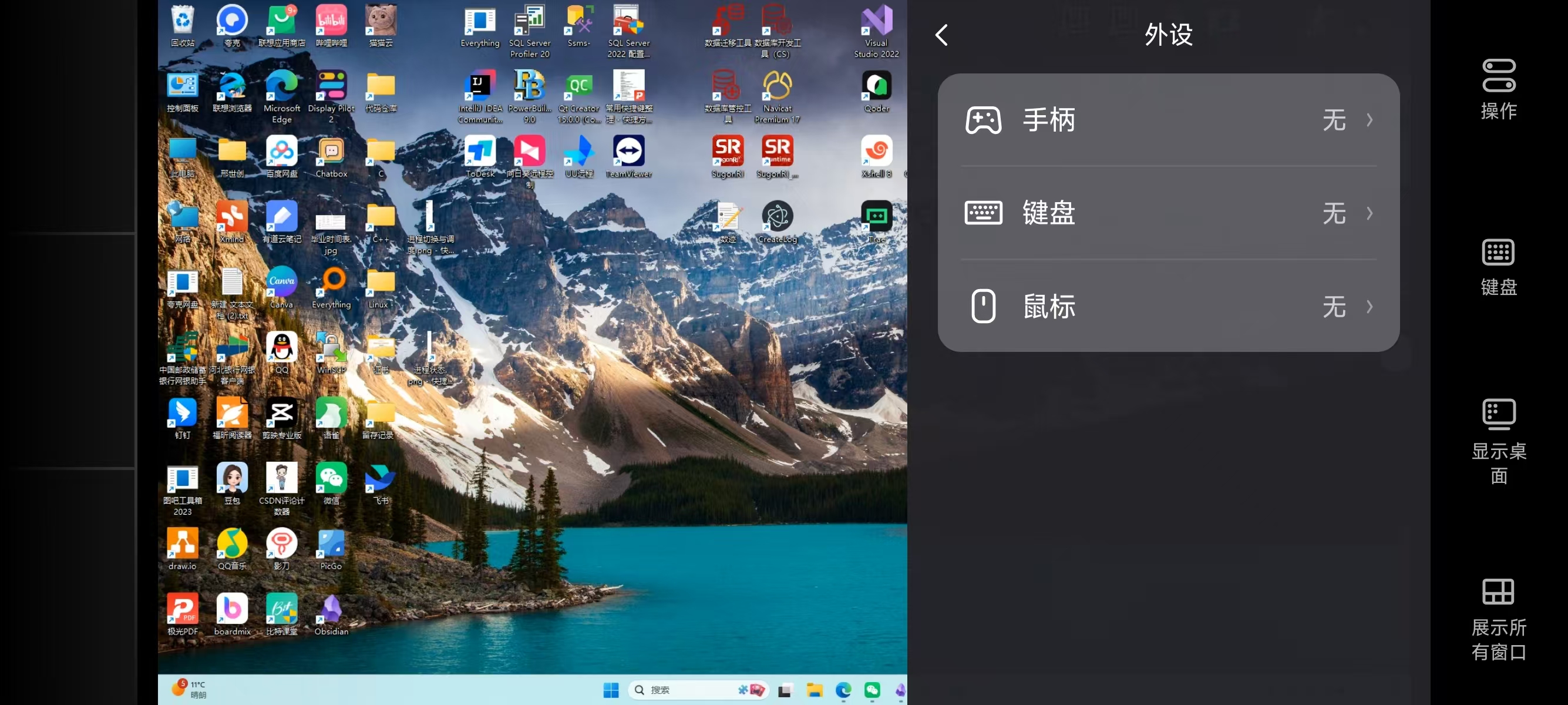Expand the 鼠标 peripheral row chevron
The image size is (1568, 705).
coord(1369,306)
